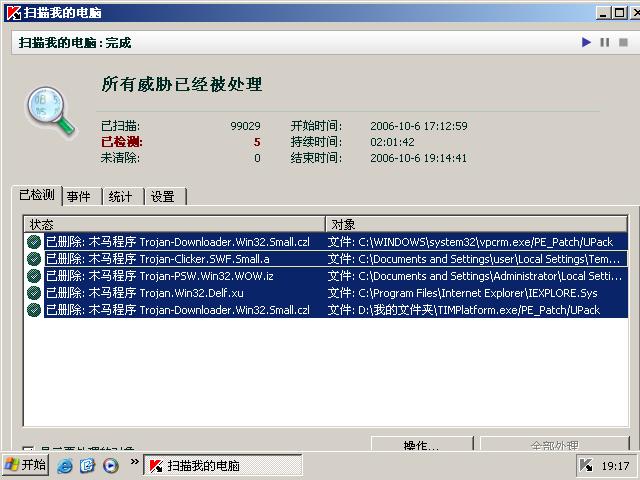The width and height of the screenshot is (640, 480).
Task: Launch Windows Media Player from quick launch
Action: coord(111,465)
